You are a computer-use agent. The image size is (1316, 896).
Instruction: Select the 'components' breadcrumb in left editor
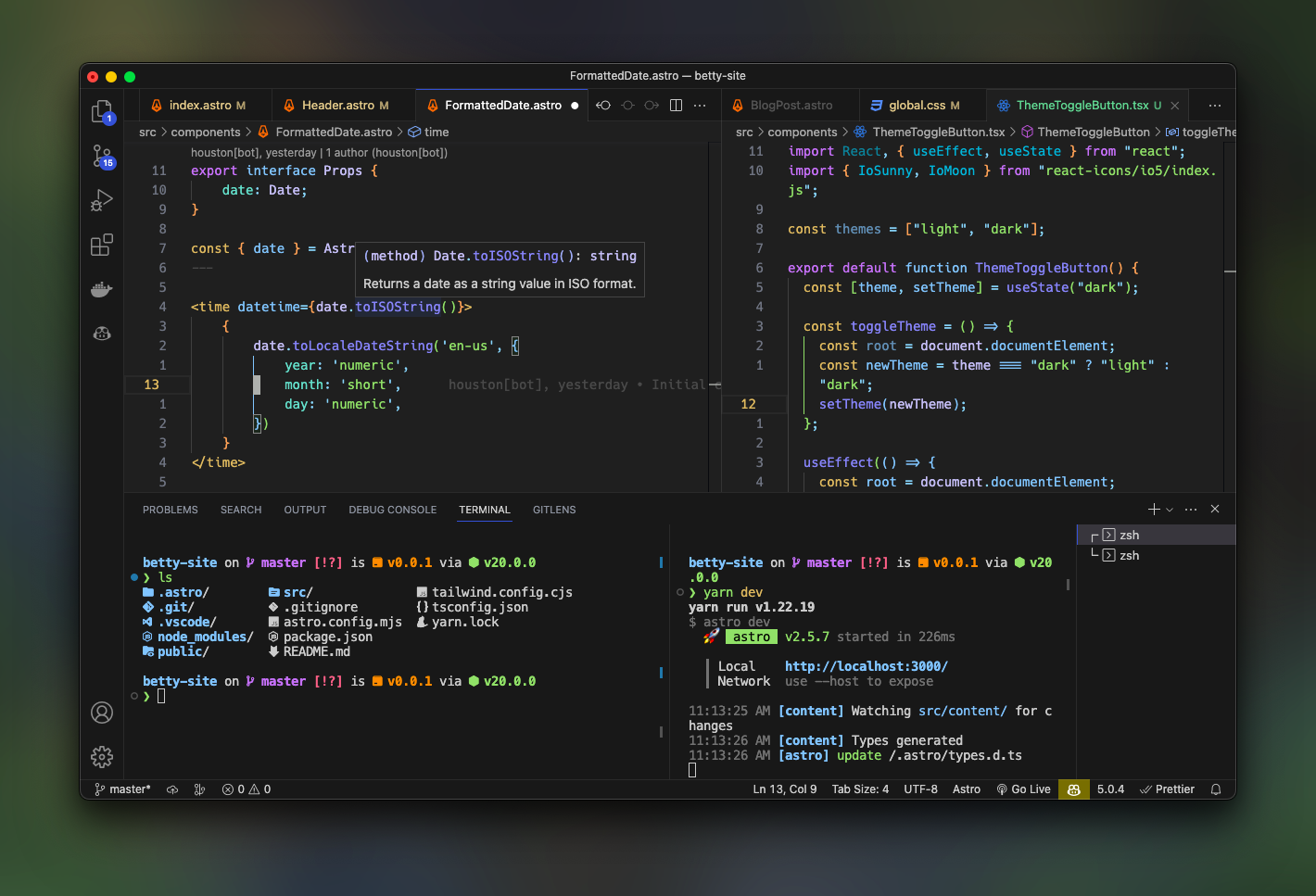click(206, 133)
